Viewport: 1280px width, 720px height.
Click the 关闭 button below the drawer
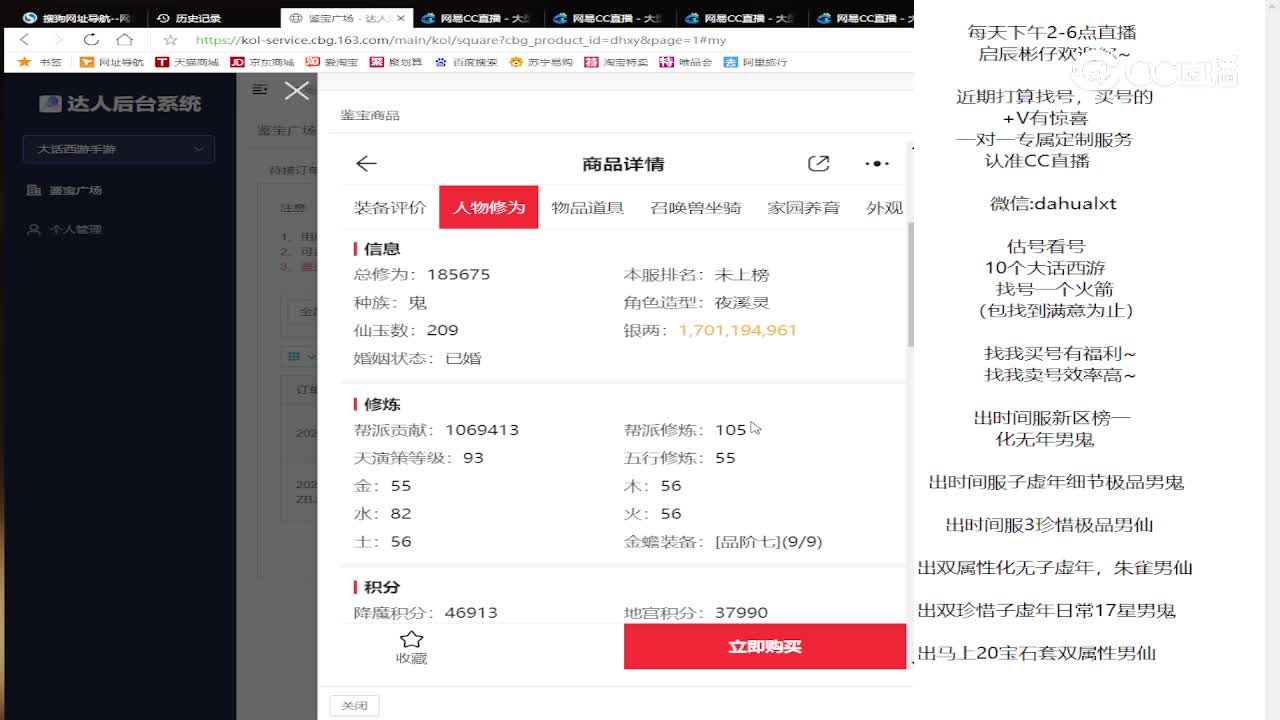pos(354,705)
